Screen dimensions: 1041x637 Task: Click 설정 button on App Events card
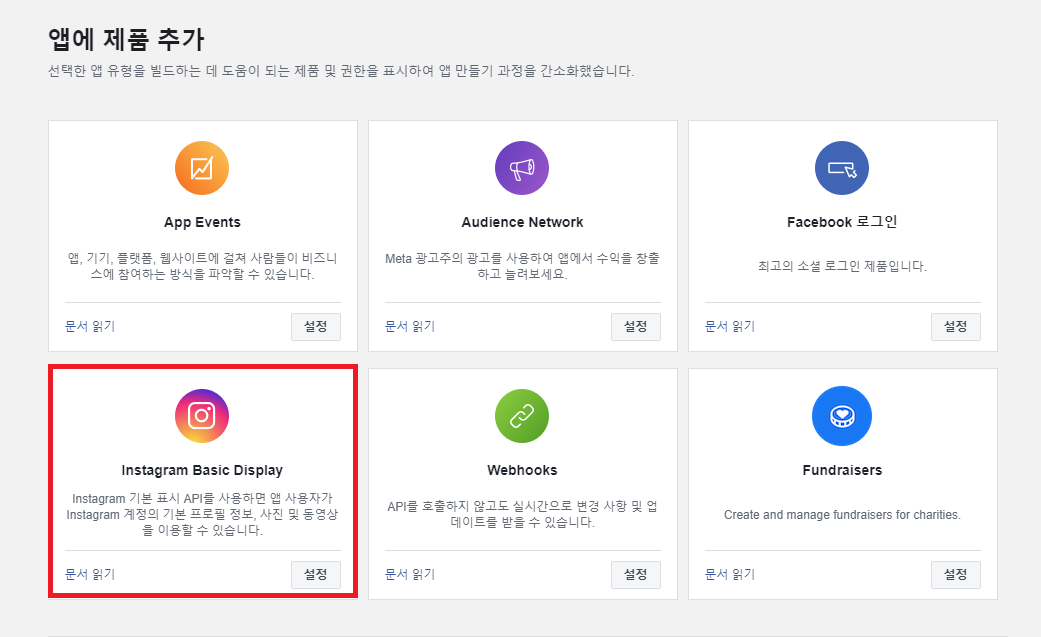click(x=316, y=327)
